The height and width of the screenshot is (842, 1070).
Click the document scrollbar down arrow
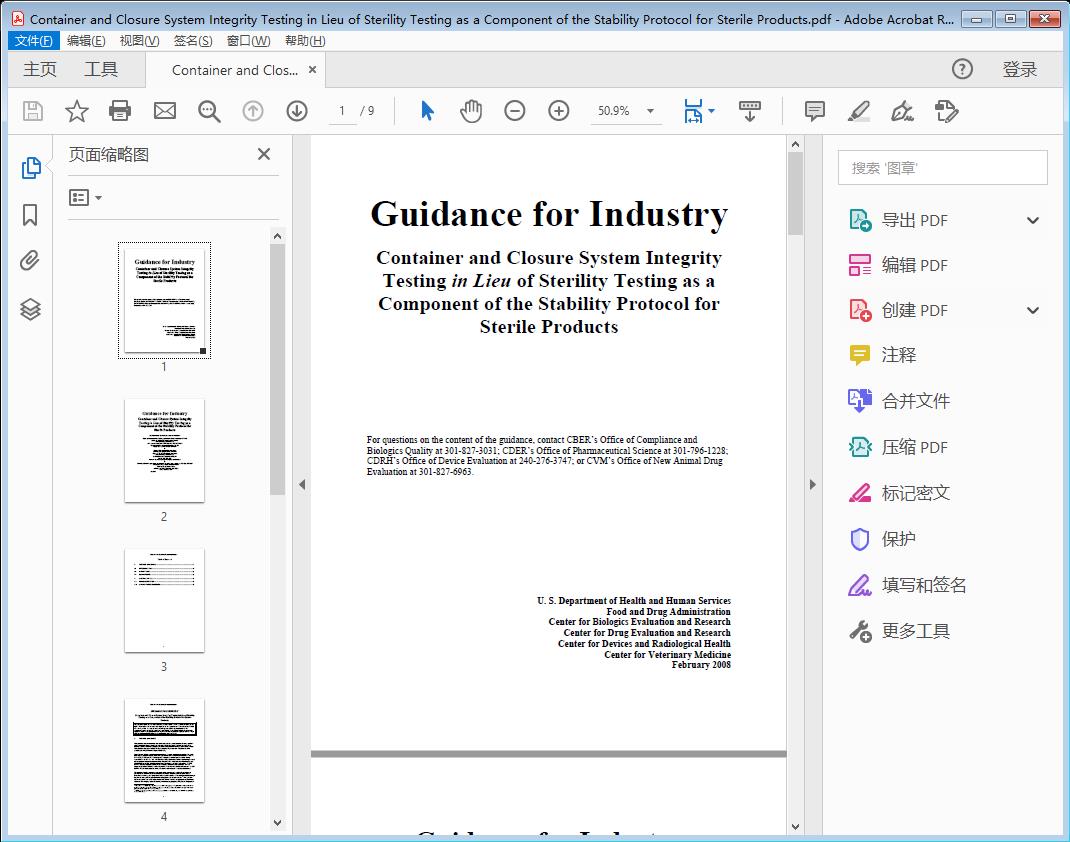pyautogui.click(x=795, y=826)
